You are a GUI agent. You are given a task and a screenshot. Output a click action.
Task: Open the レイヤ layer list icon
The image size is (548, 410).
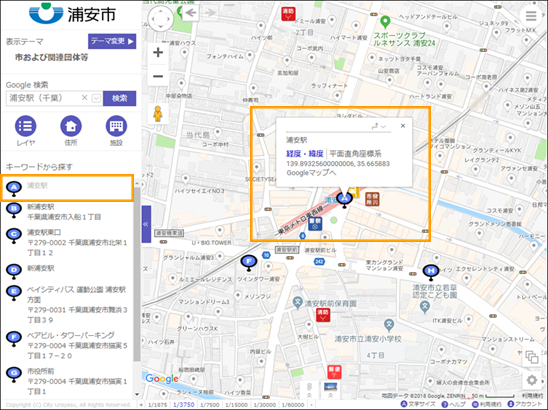[25, 126]
